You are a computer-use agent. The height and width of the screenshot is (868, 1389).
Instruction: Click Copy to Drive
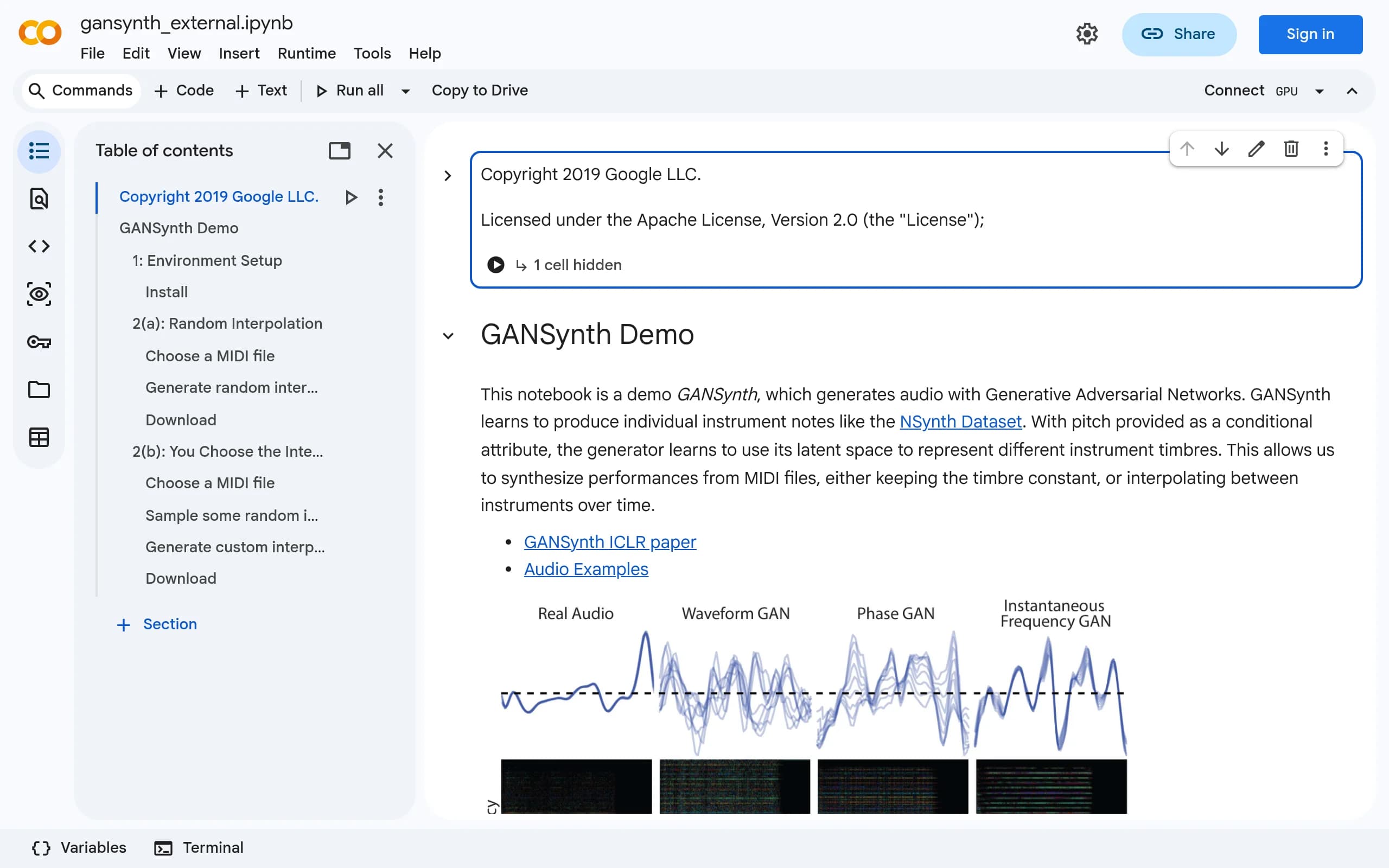tap(480, 91)
